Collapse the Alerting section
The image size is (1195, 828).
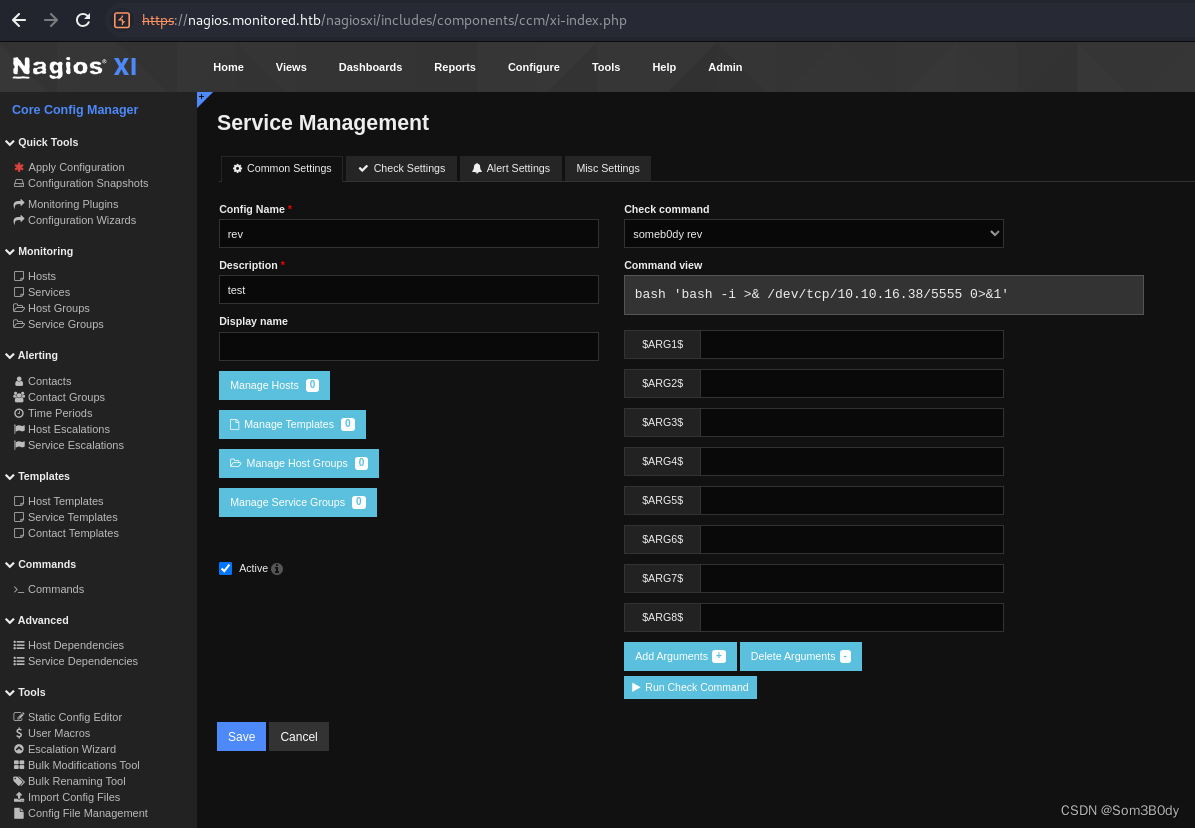32,355
